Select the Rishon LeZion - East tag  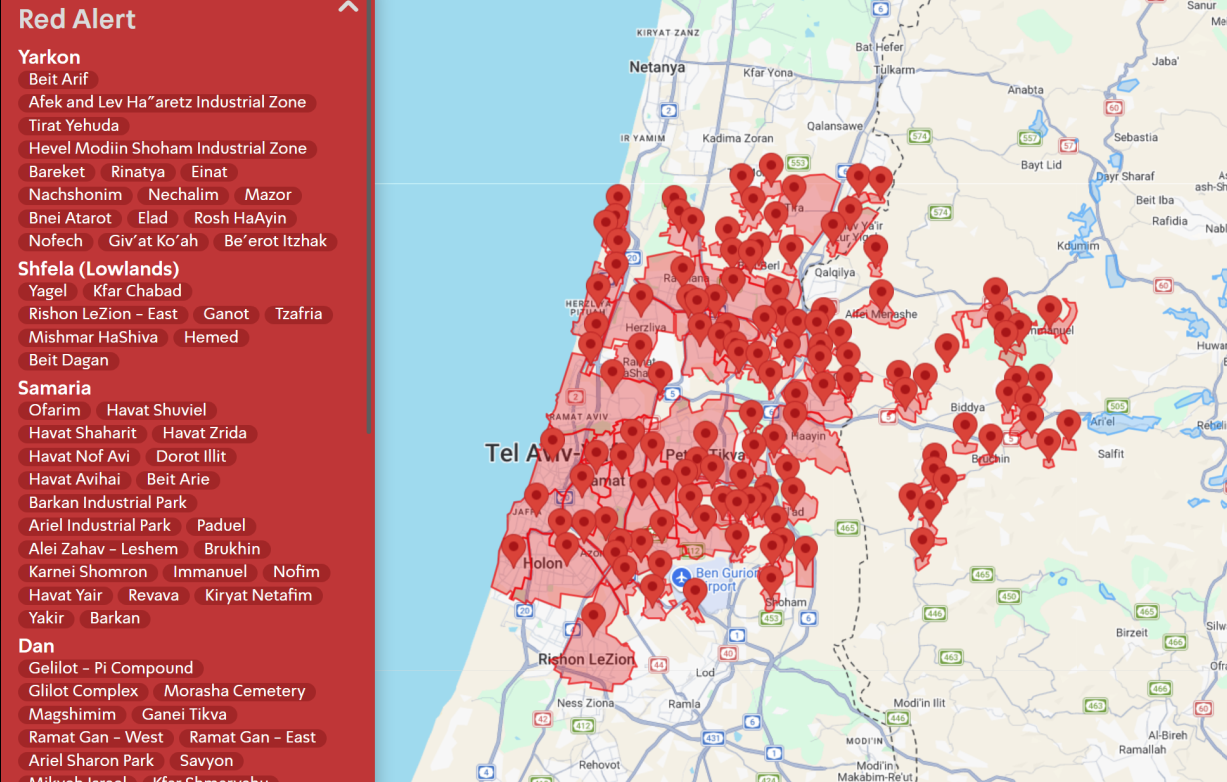coord(103,314)
